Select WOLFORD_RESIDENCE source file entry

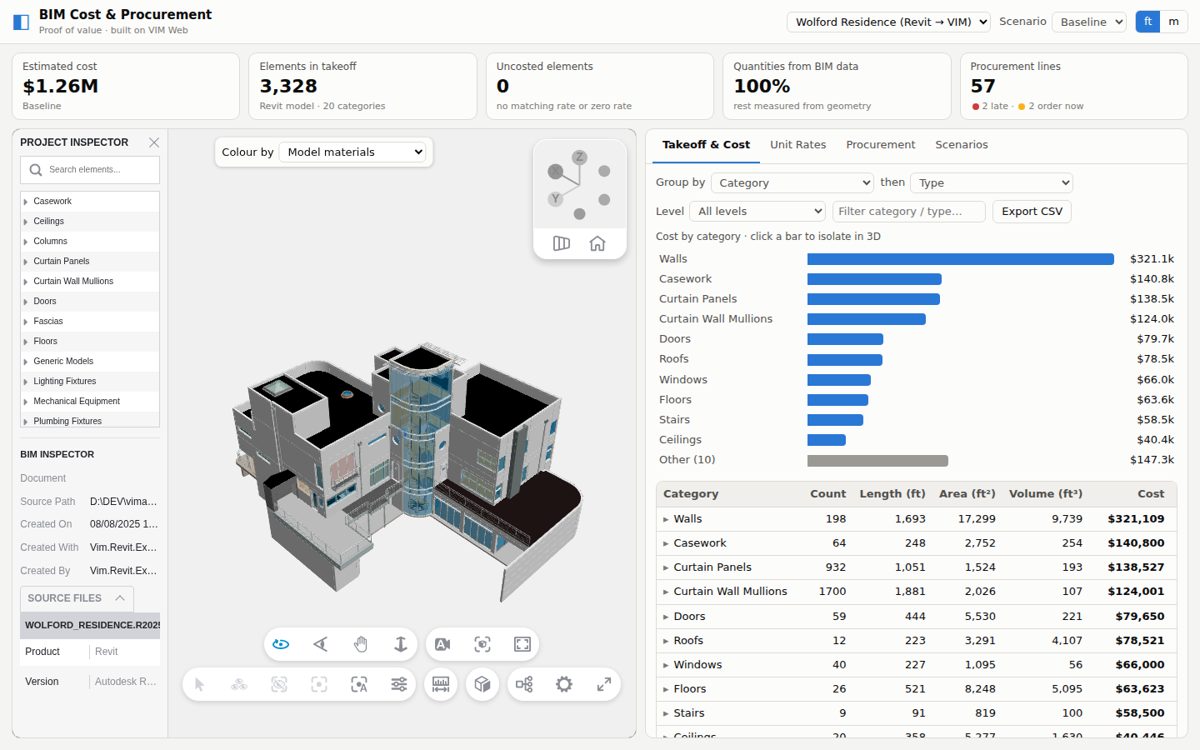[x=90, y=625]
